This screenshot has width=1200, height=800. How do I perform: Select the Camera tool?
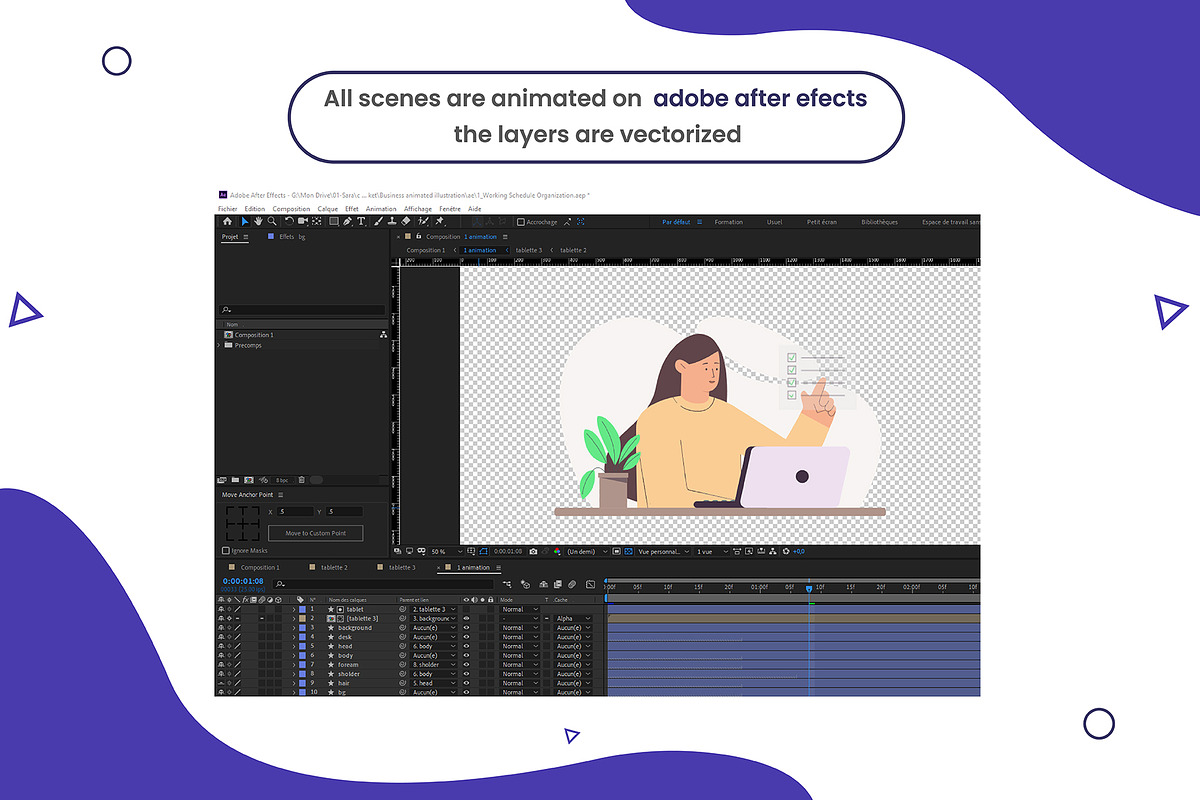point(302,222)
